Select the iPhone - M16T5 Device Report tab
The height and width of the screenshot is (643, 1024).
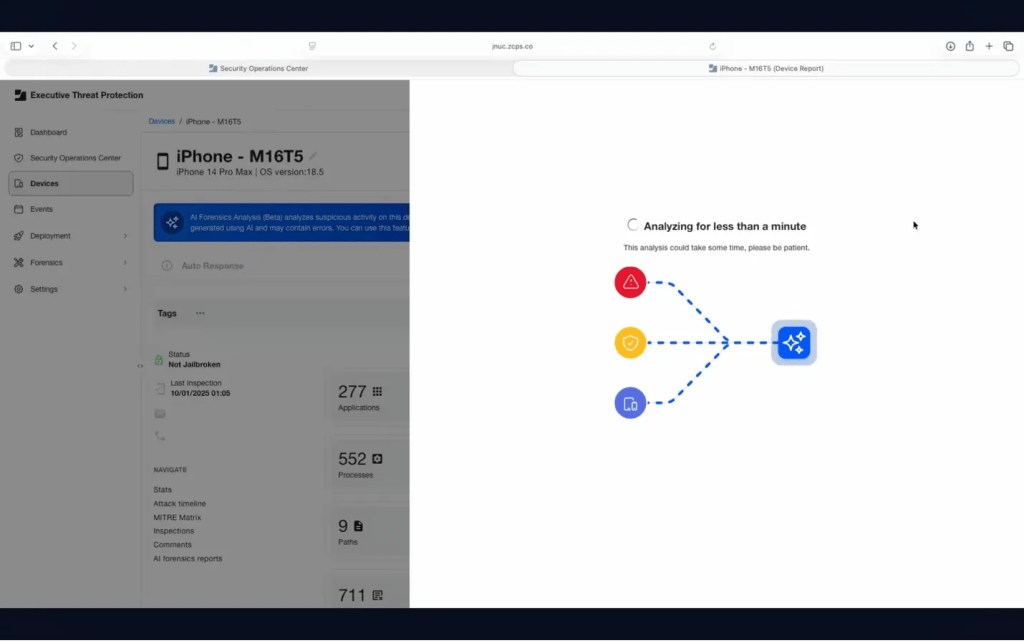pos(765,68)
